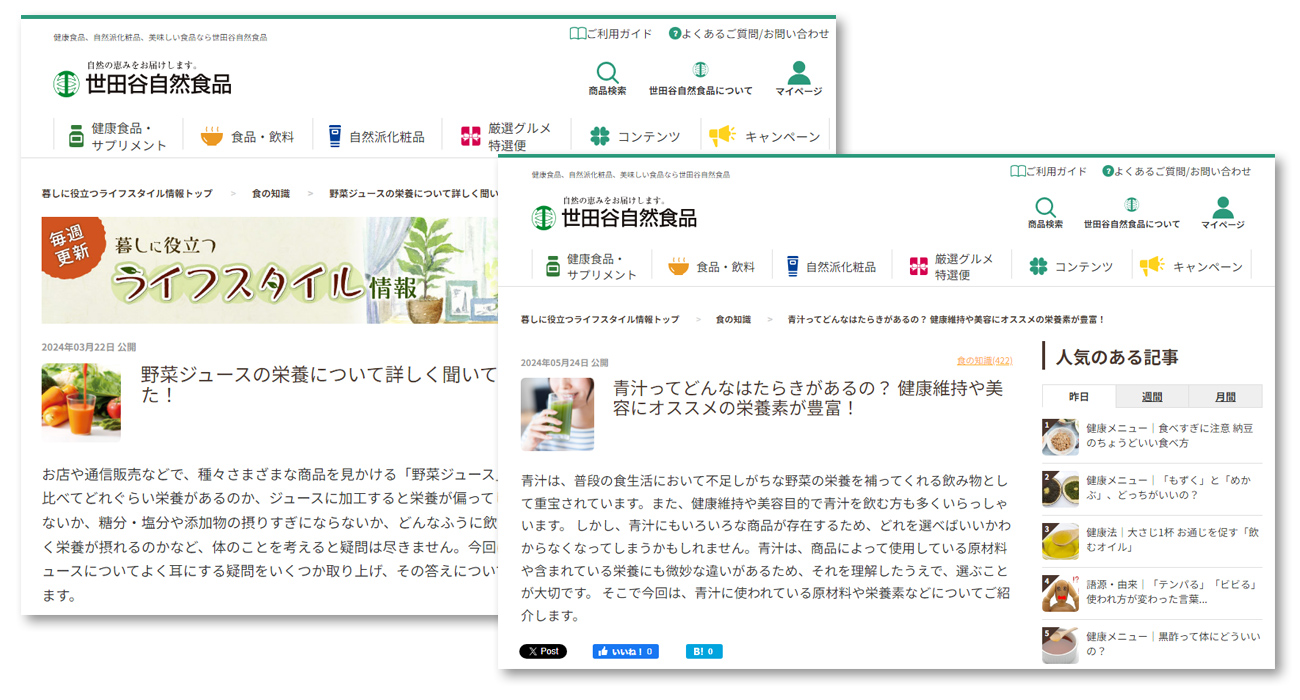Image resolution: width=1300 pixels, height=700 pixels.
Task: Click the B! Hatena bookmark button
Action: pos(703,651)
